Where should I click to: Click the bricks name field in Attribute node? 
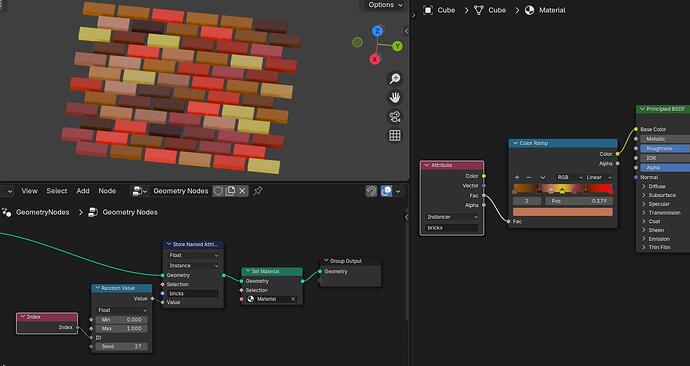point(452,228)
